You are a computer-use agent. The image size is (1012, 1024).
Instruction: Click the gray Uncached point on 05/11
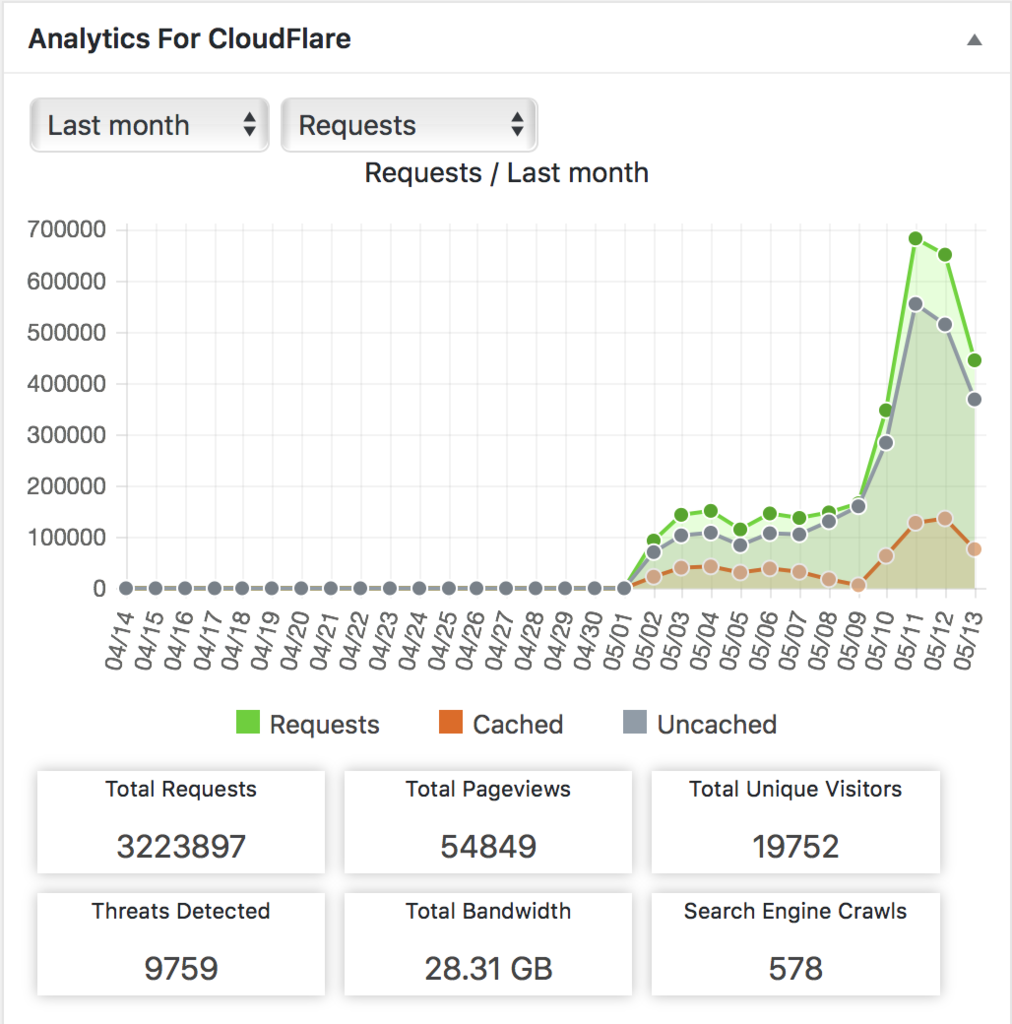click(x=915, y=304)
